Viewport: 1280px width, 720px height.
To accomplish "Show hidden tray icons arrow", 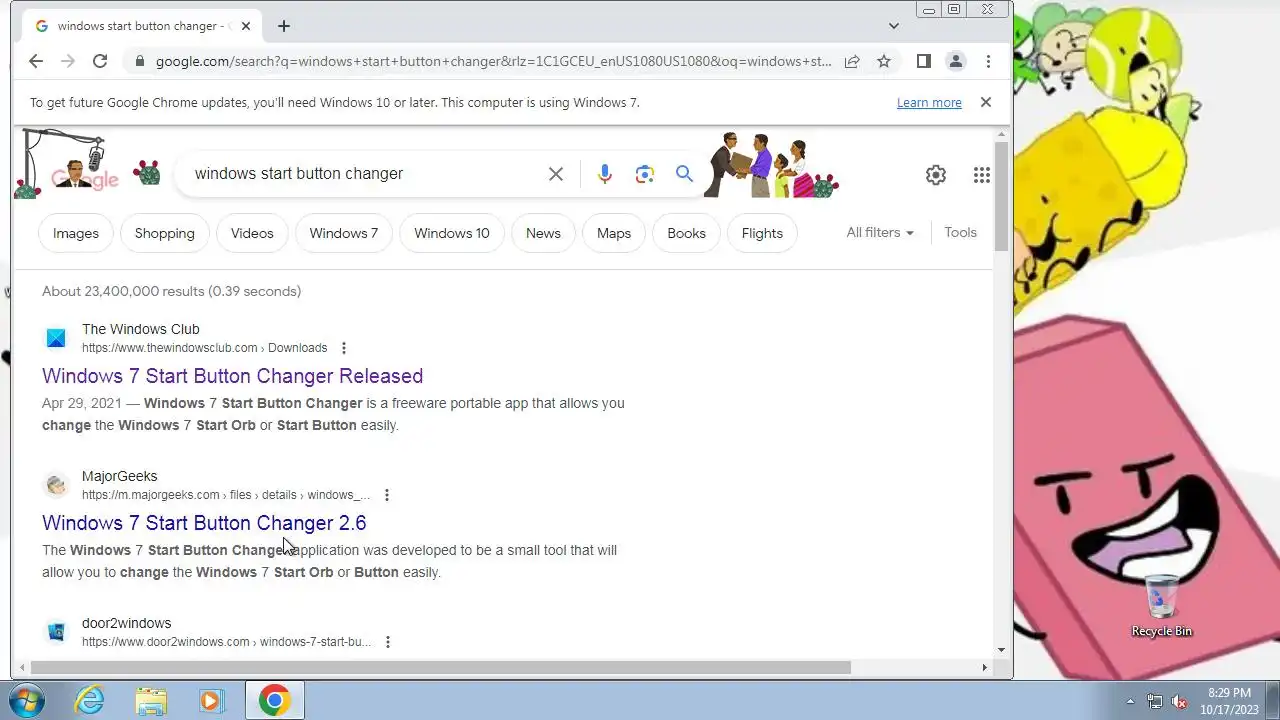I will [1130, 701].
